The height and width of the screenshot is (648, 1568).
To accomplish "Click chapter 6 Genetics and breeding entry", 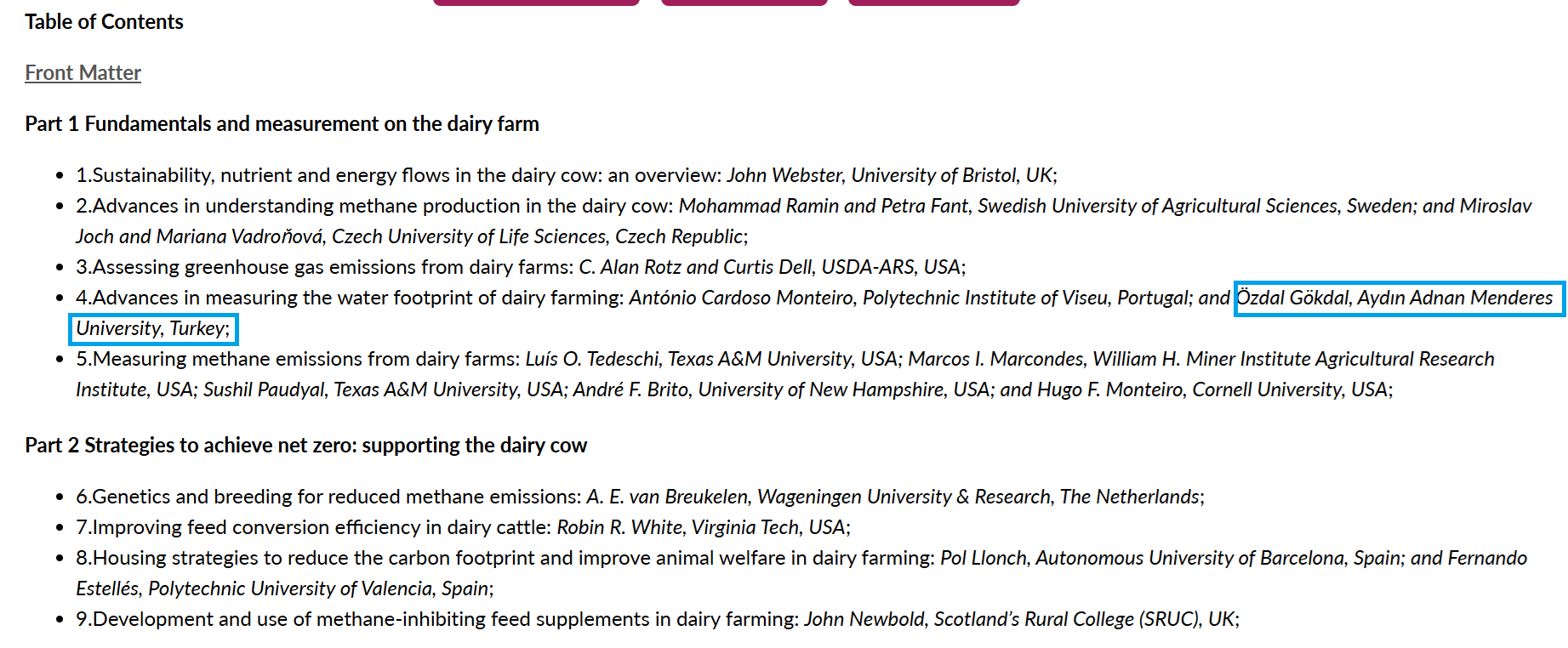I will point(328,497).
